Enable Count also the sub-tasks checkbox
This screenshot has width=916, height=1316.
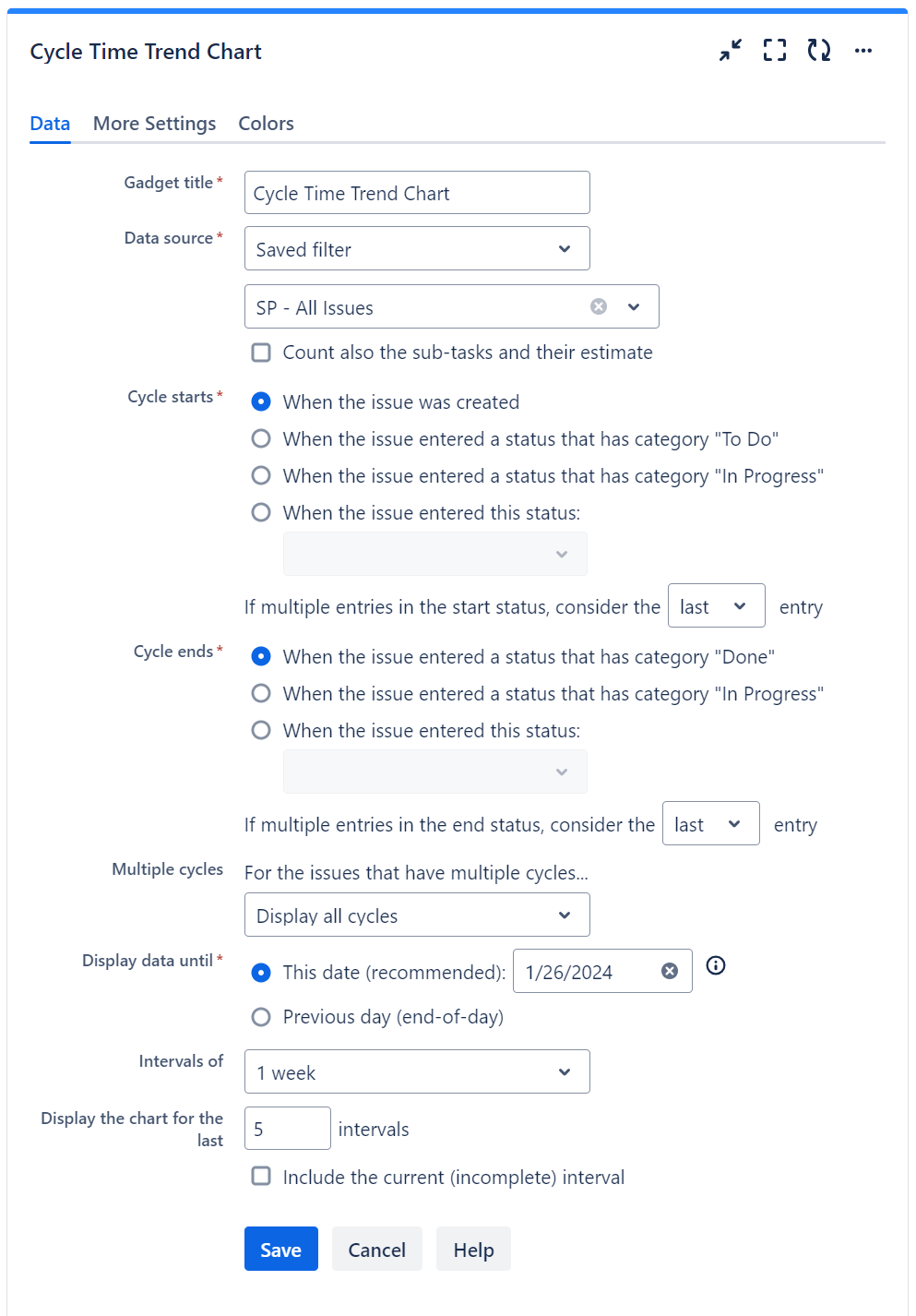(x=262, y=353)
